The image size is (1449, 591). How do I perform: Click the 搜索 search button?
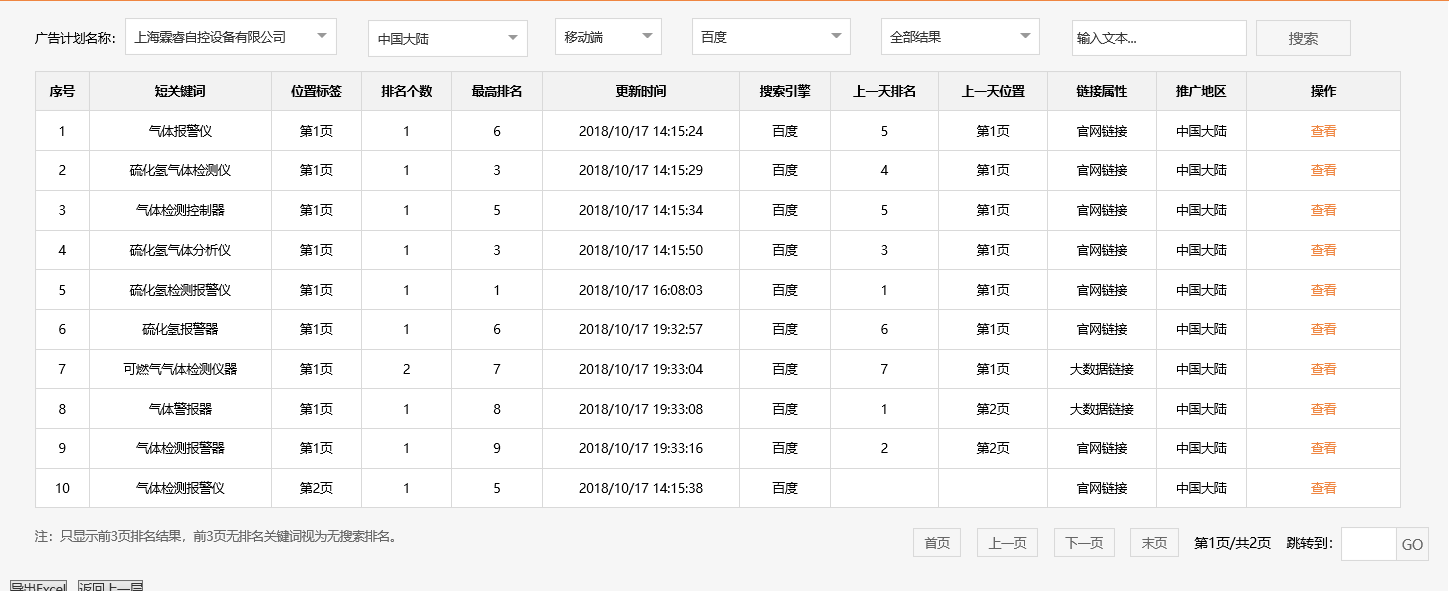[1302, 37]
